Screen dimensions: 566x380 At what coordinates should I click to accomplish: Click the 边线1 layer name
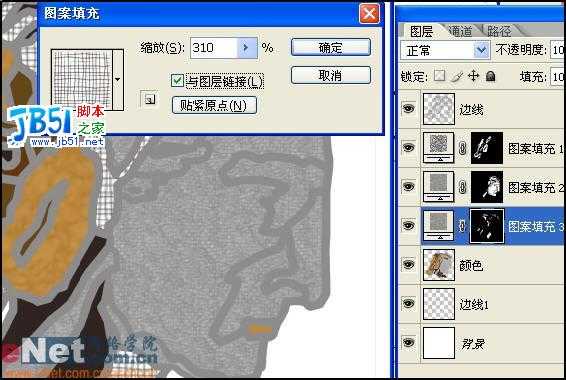pyautogui.click(x=474, y=305)
